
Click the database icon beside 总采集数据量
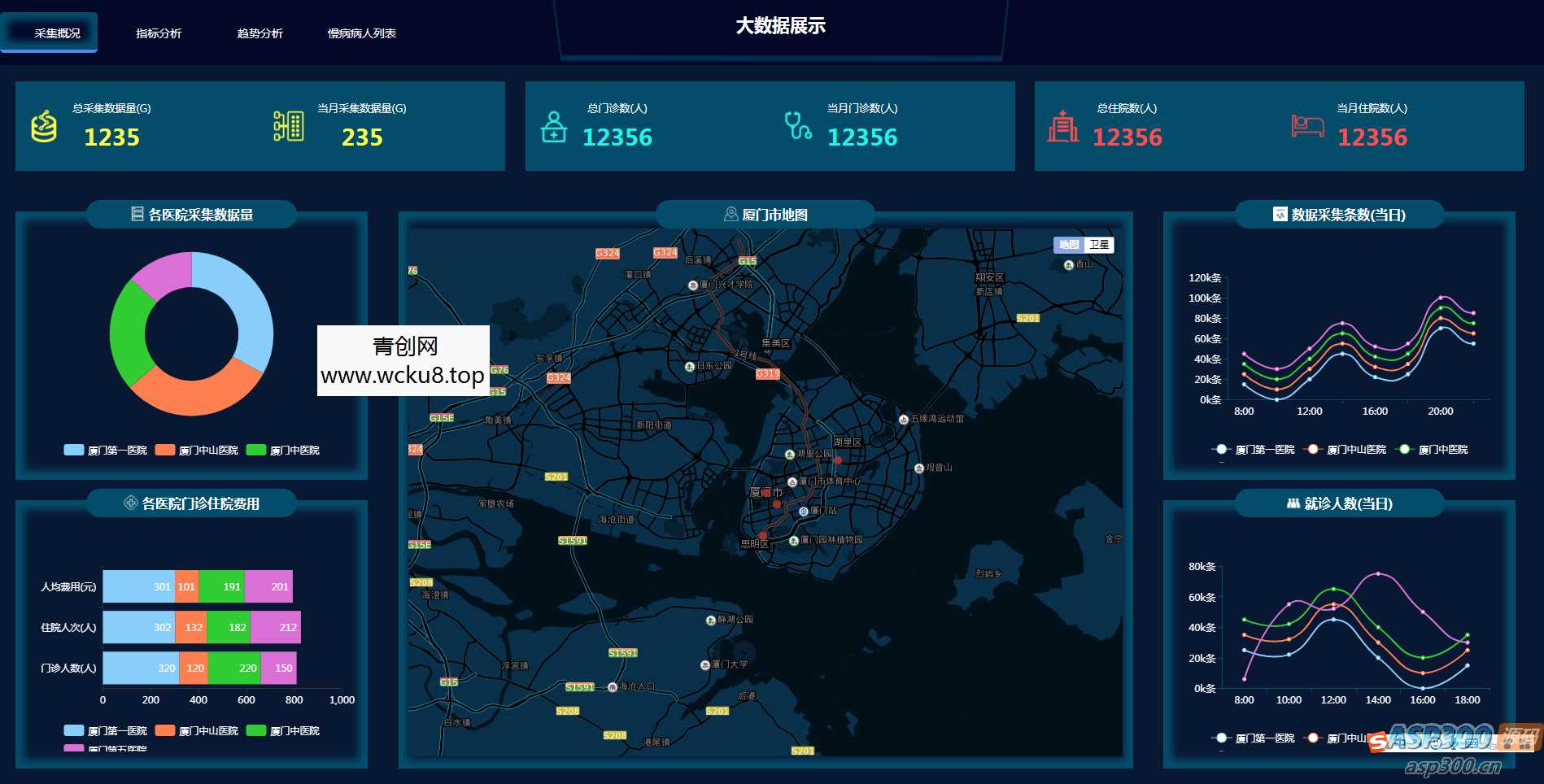tap(44, 126)
